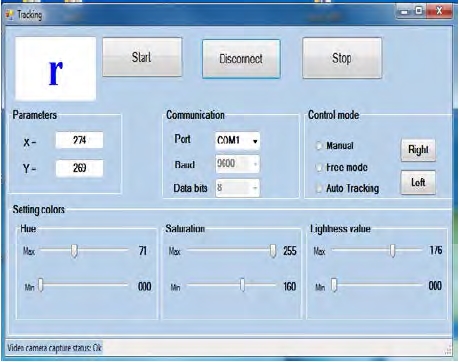This screenshot has width=459, height=362.
Task: Click the Saturation Min slider thumb
Action: pyautogui.click(x=243, y=285)
